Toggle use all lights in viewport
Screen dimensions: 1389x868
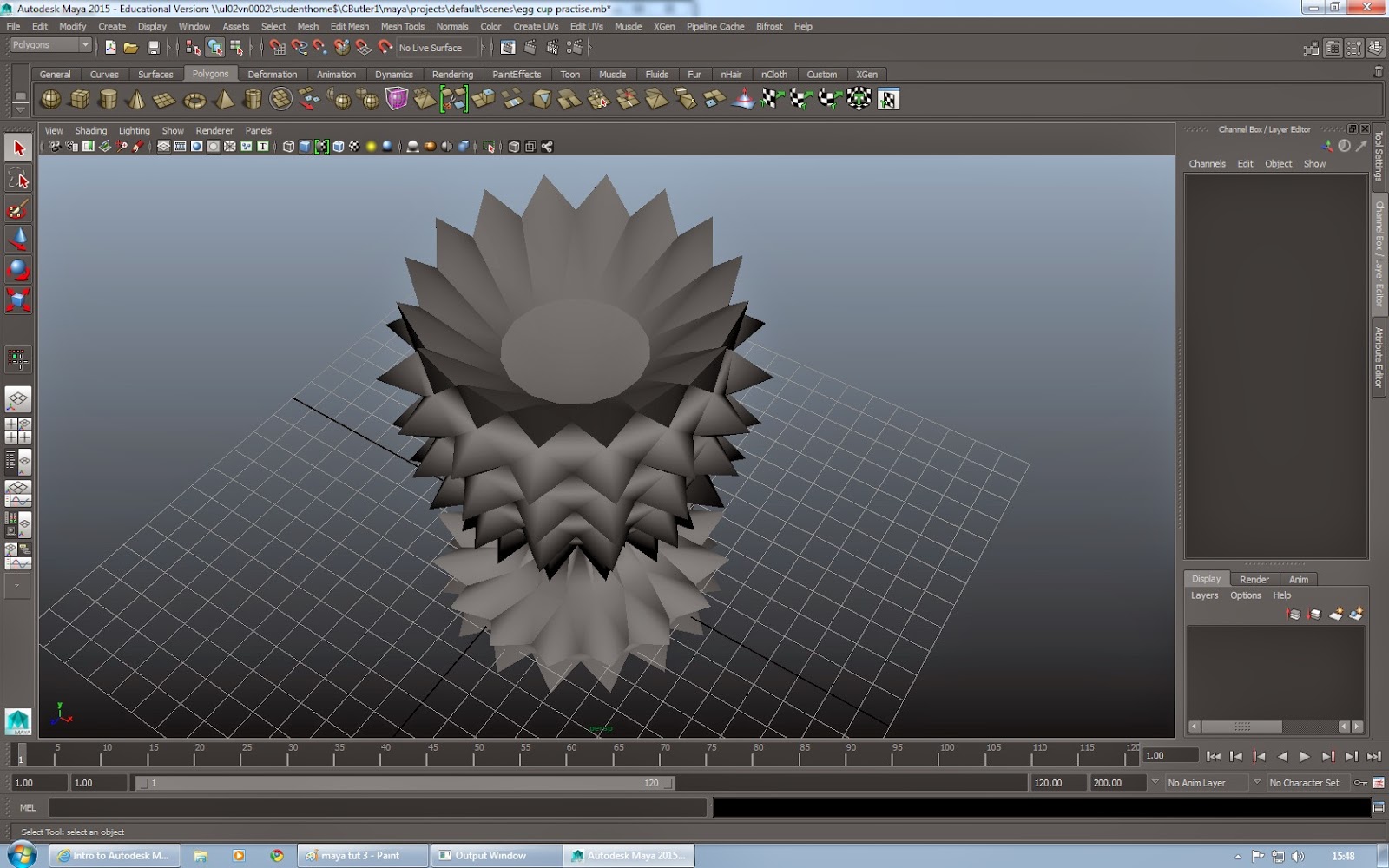[371, 147]
